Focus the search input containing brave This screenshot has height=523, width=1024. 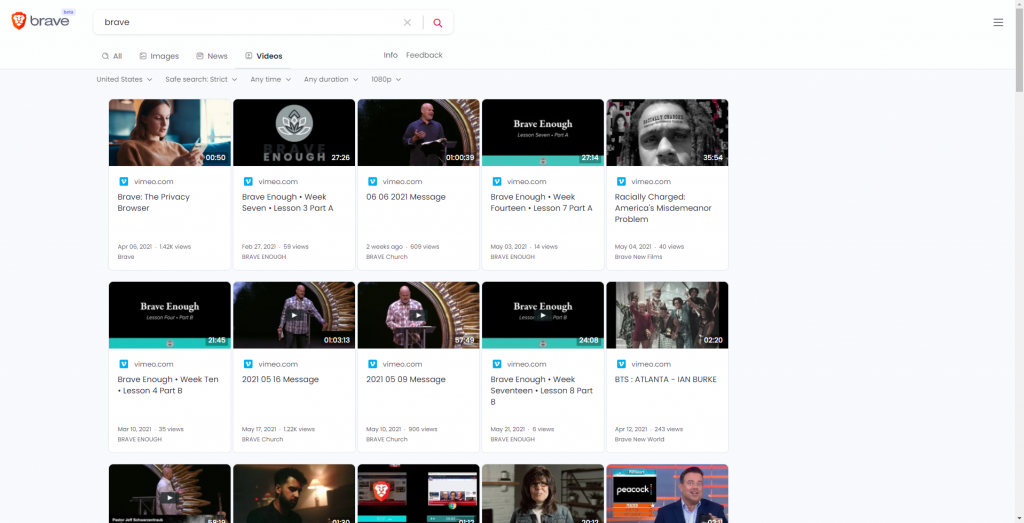[x=250, y=22]
